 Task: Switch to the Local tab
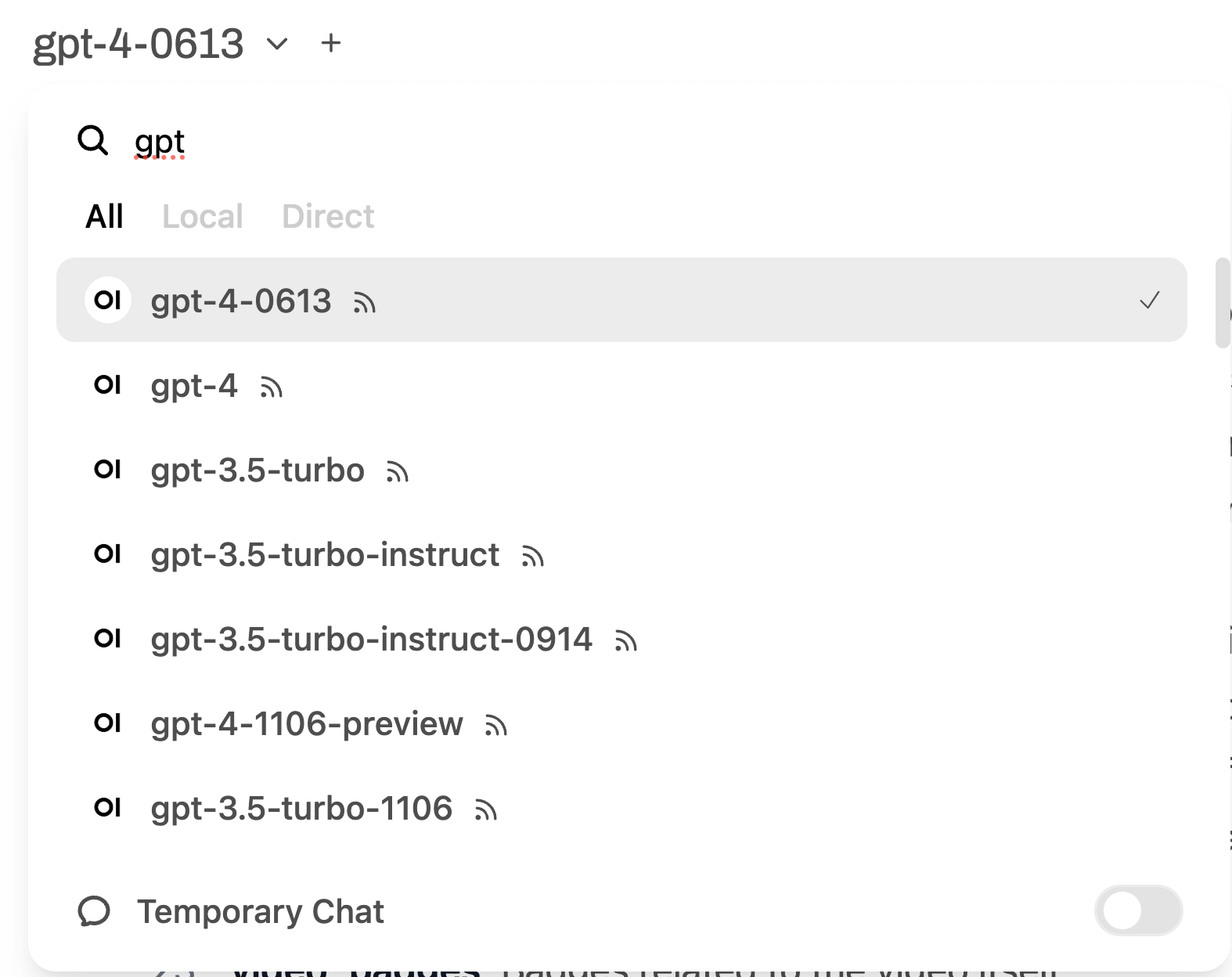click(203, 216)
